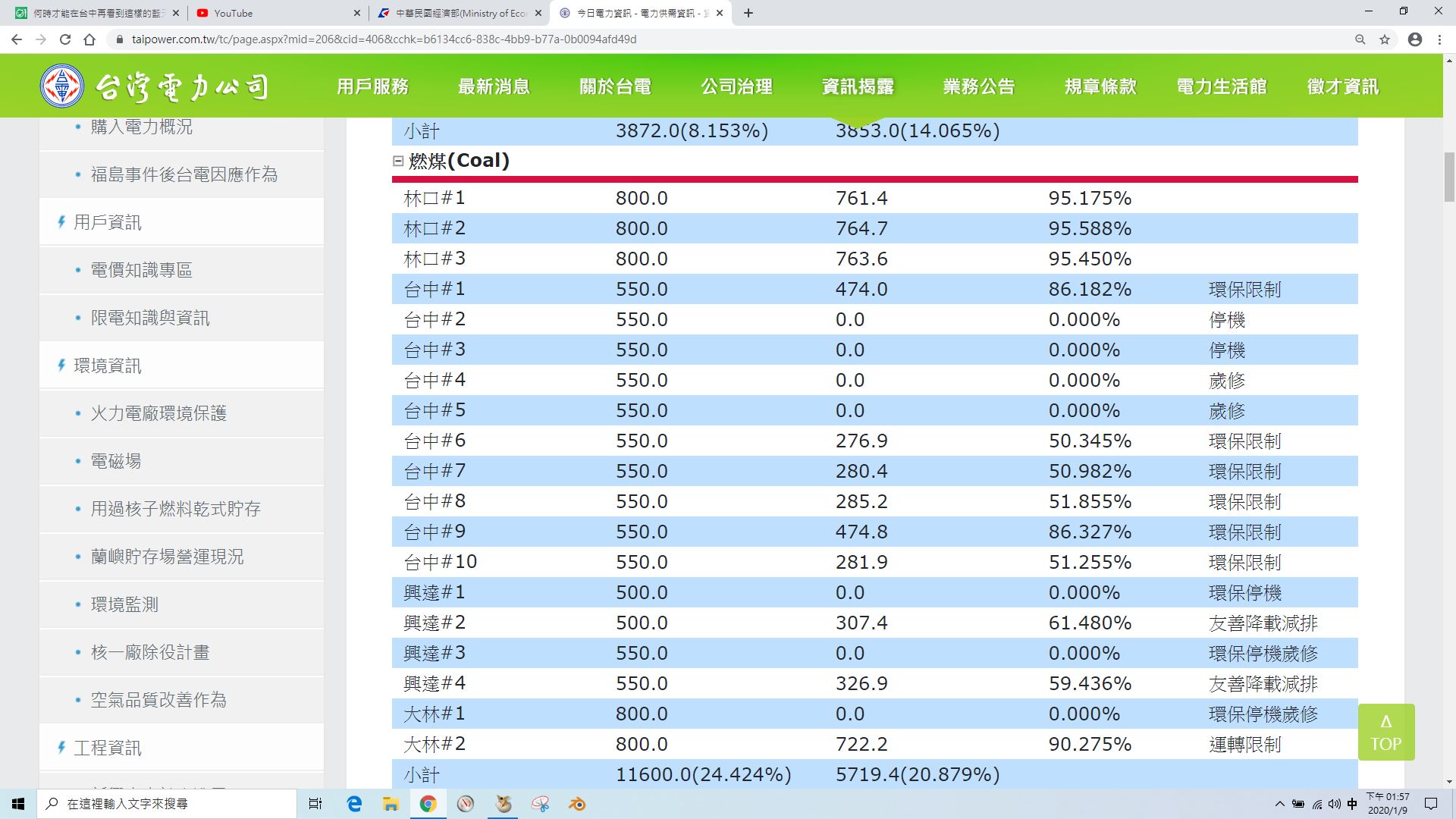1456x819 pixels.
Task: Open Chrome from the Windows taskbar
Action: (428, 804)
